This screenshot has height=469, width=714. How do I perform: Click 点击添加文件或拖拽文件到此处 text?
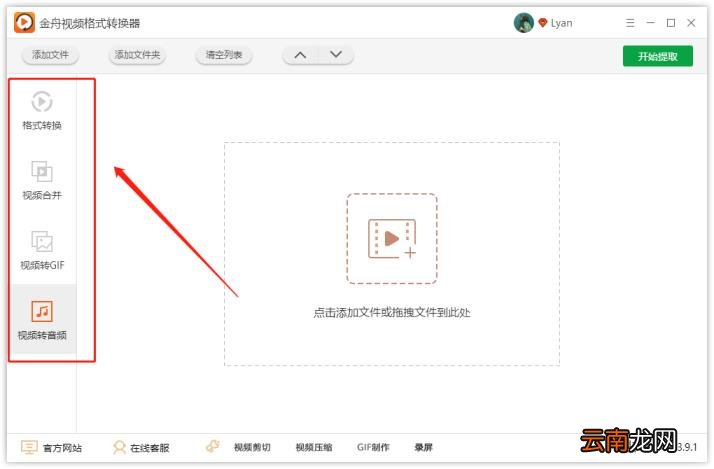[x=392, y=312]
